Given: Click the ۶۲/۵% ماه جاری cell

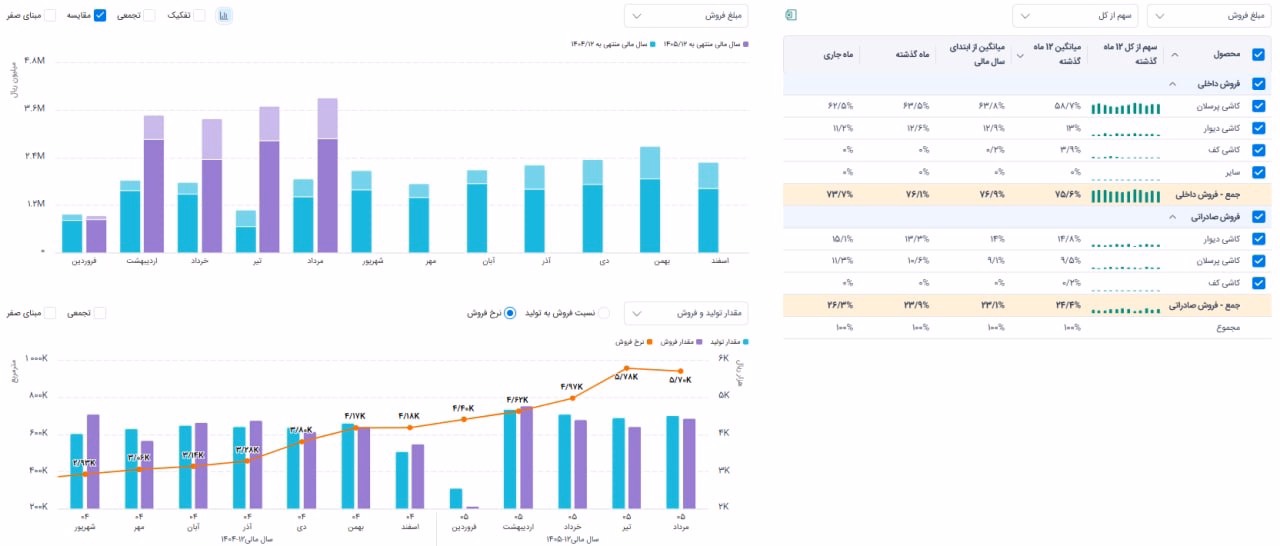Looking at the screenshot, I should click(841, 106).
